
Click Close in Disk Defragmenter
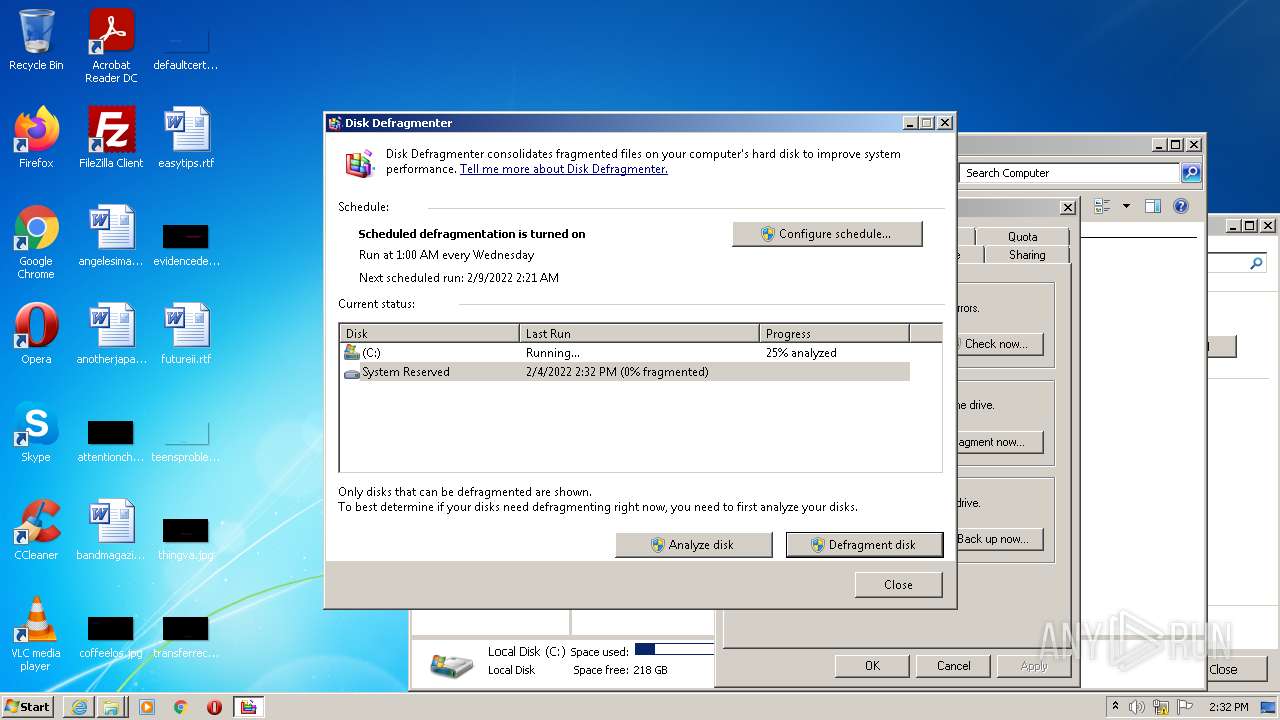coord(898,585)
